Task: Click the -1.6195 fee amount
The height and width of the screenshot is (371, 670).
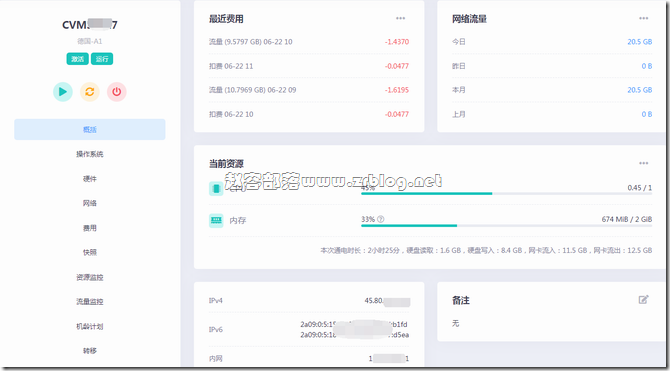Action: pyautogui.click(x=397, y=90)
